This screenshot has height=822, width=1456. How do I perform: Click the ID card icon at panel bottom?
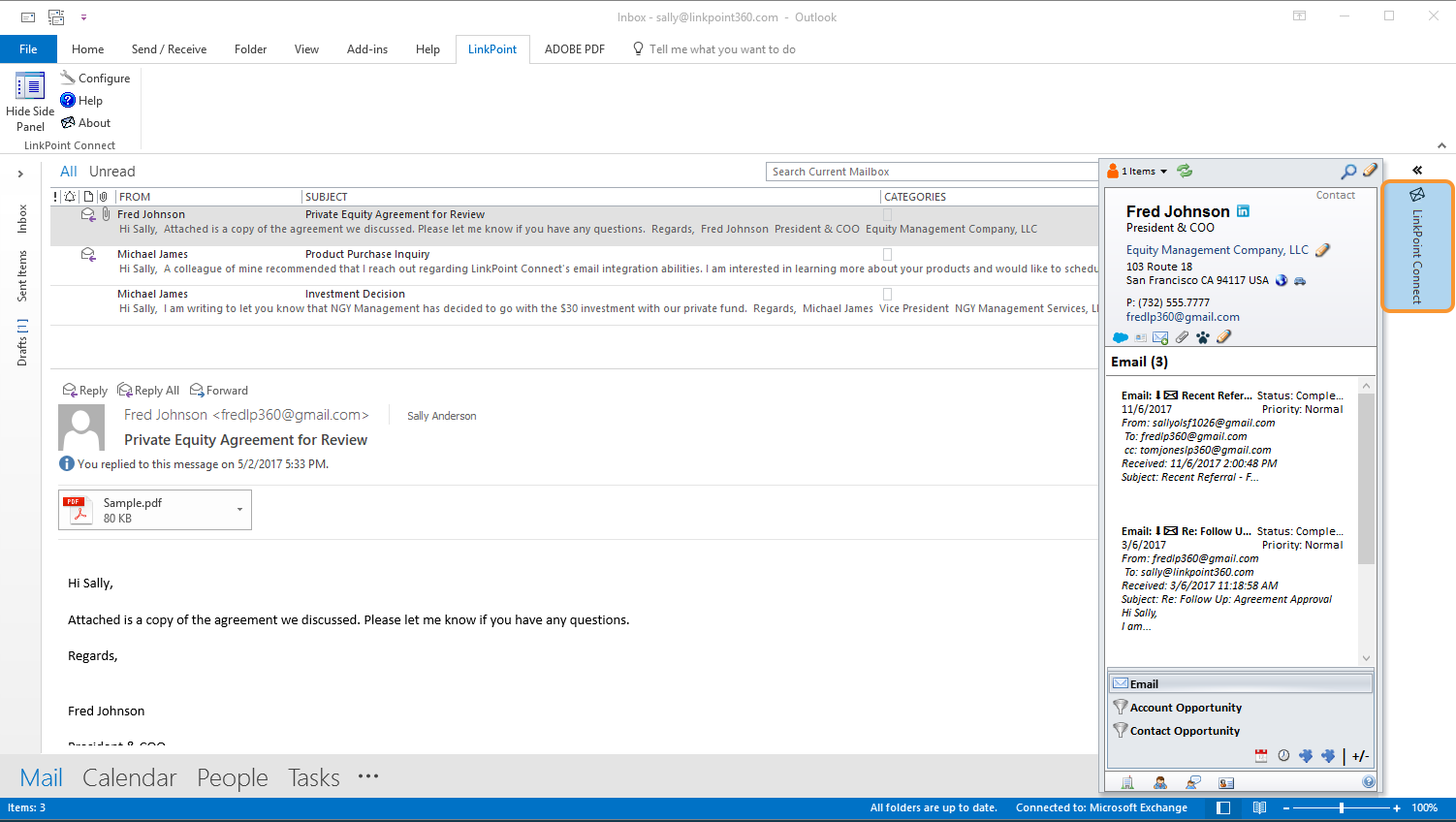[1226, 782]
